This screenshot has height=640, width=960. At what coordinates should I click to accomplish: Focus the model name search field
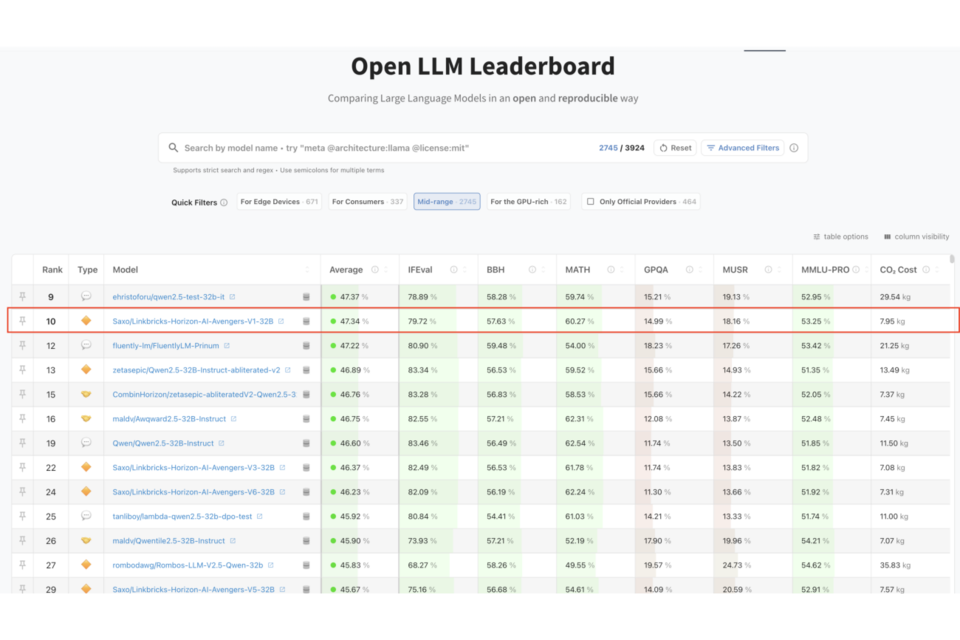pos(380,148)
